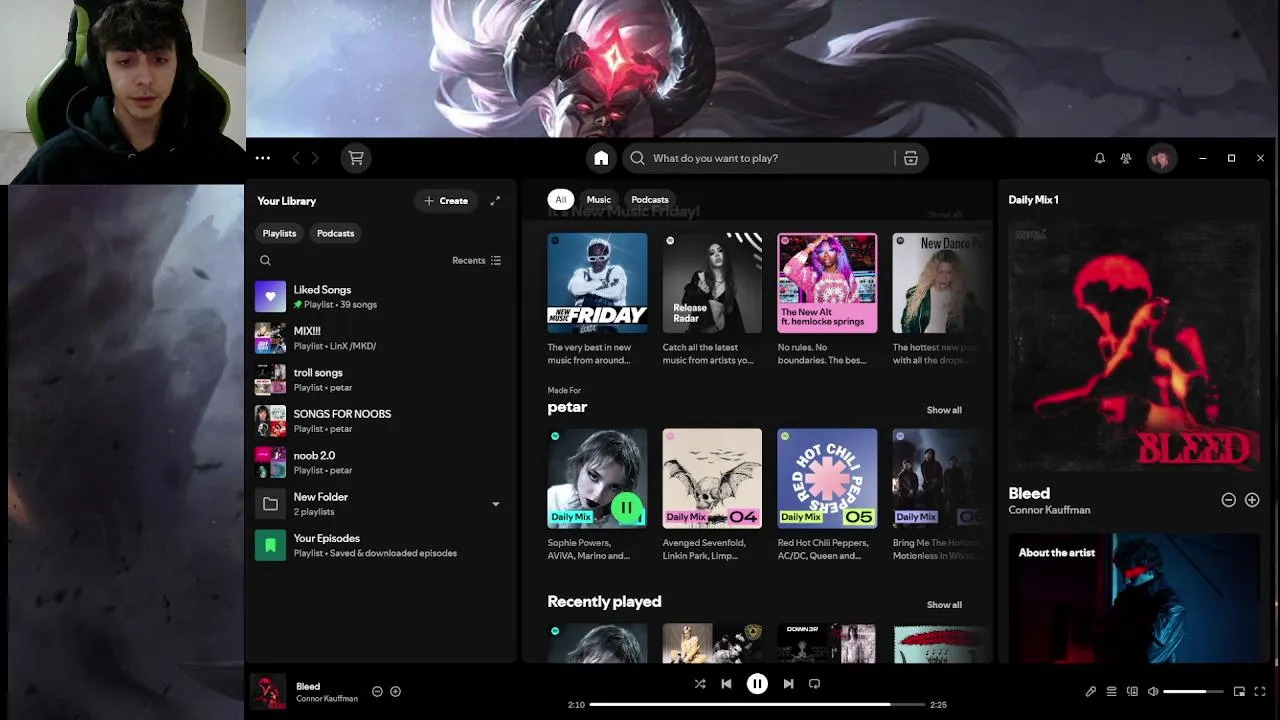
Task: Skip to the next track
Action: coord(788,684)
